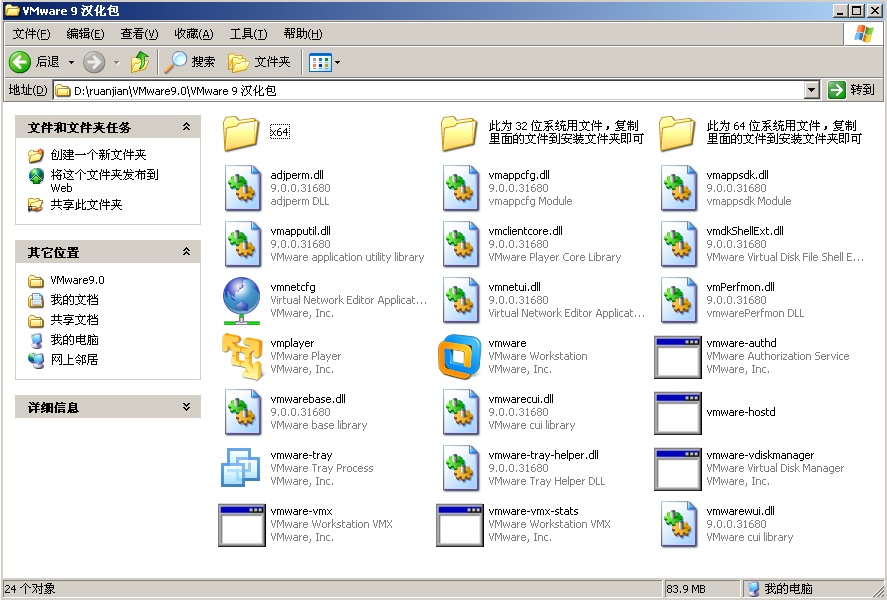Click 共享此文件夹 link
The image size is (887, 600).
click(x=86, y=204)
